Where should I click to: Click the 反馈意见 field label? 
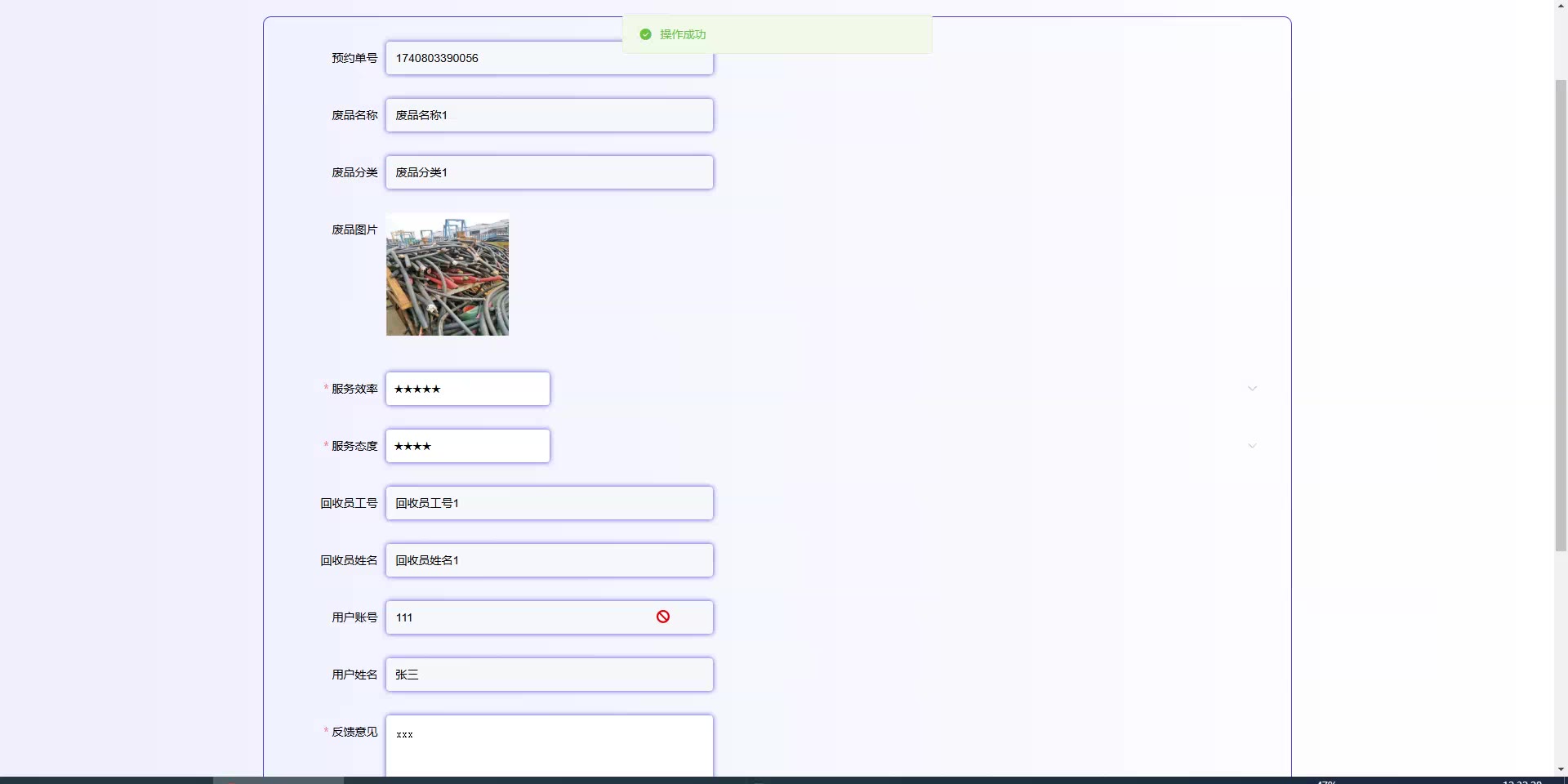[x=354, y=732]
